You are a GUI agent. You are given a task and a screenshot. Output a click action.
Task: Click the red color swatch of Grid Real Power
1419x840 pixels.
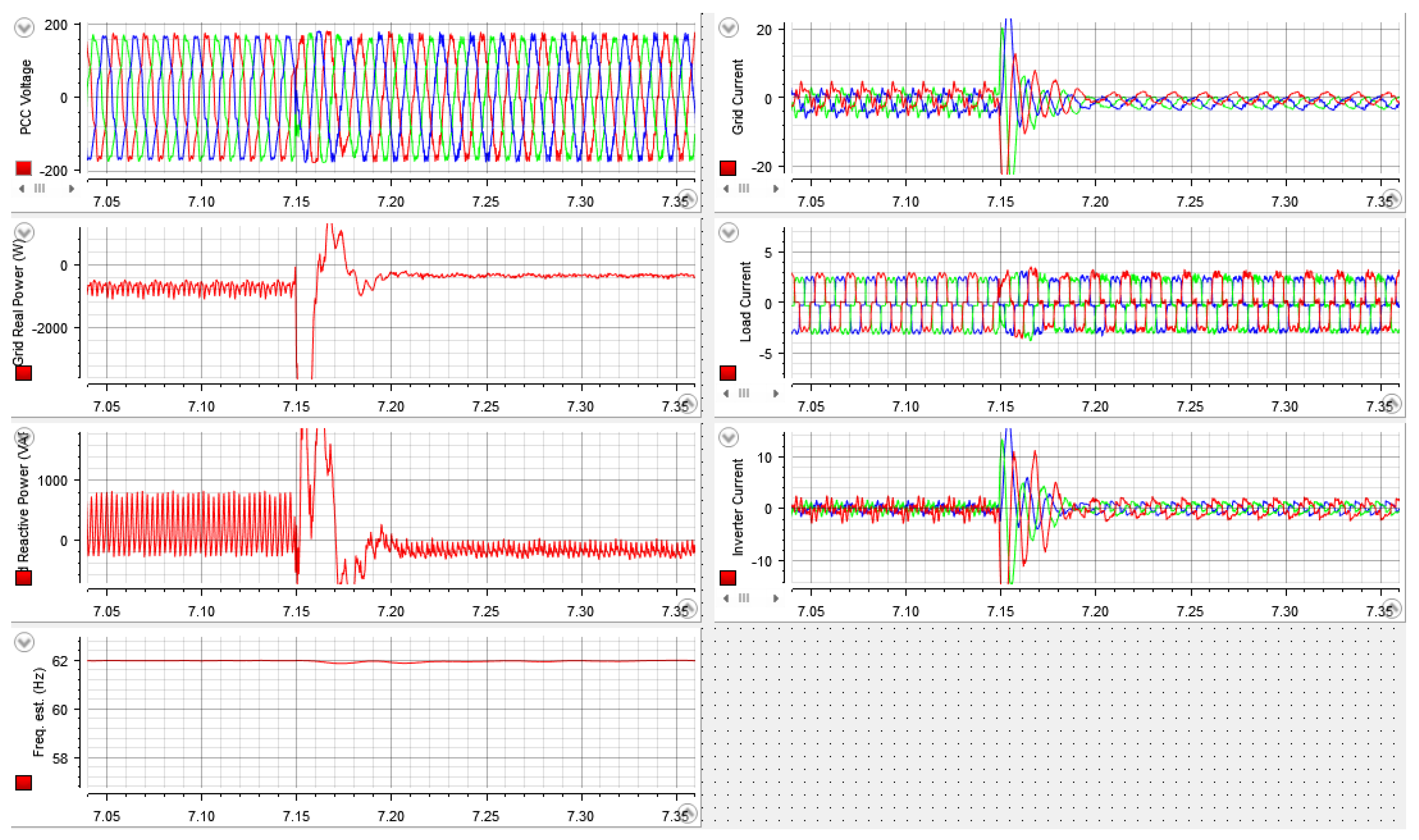(23, 373)
